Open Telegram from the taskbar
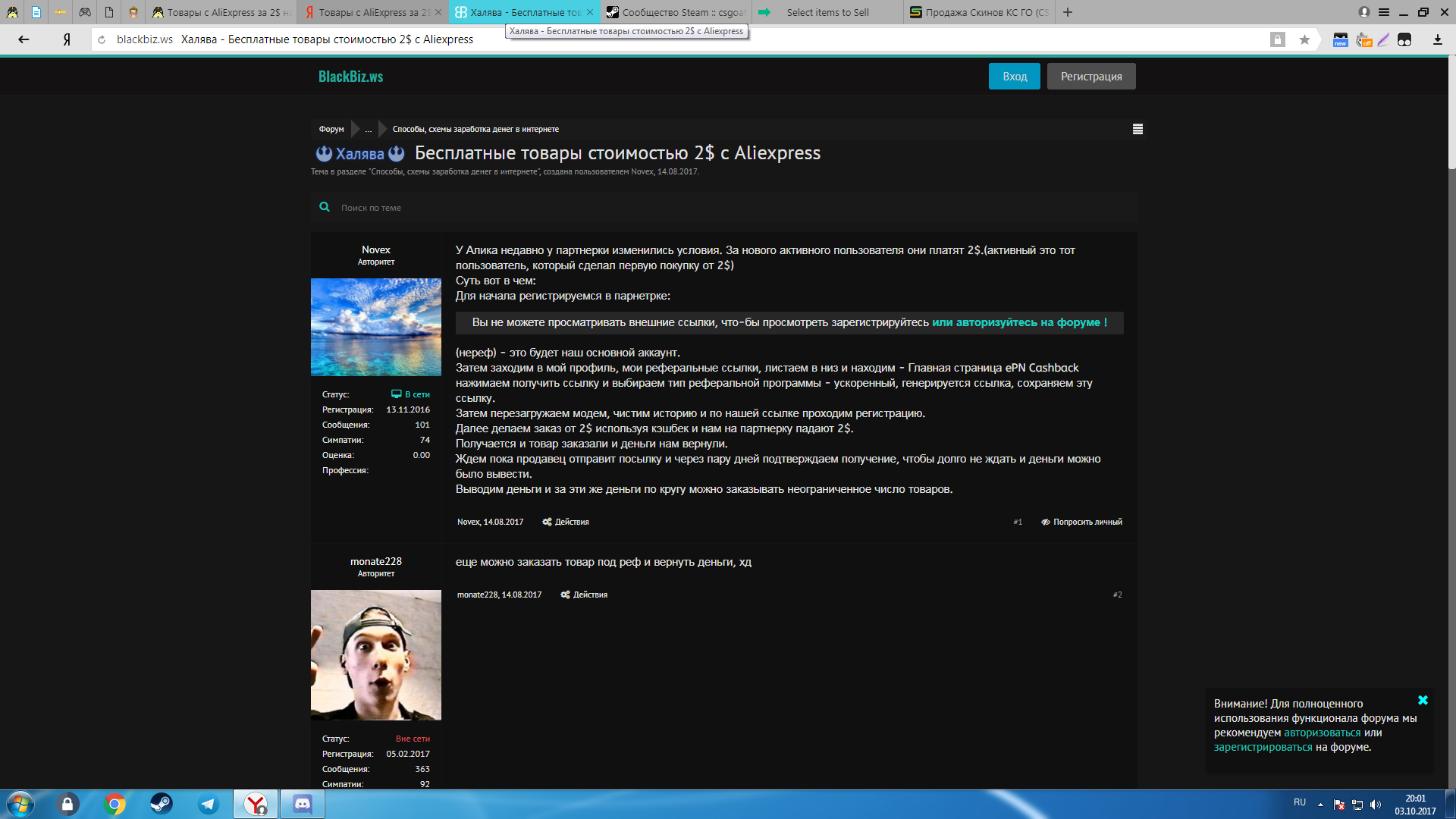This screenshot has height=819, width=1456. [x=209, y=804]
